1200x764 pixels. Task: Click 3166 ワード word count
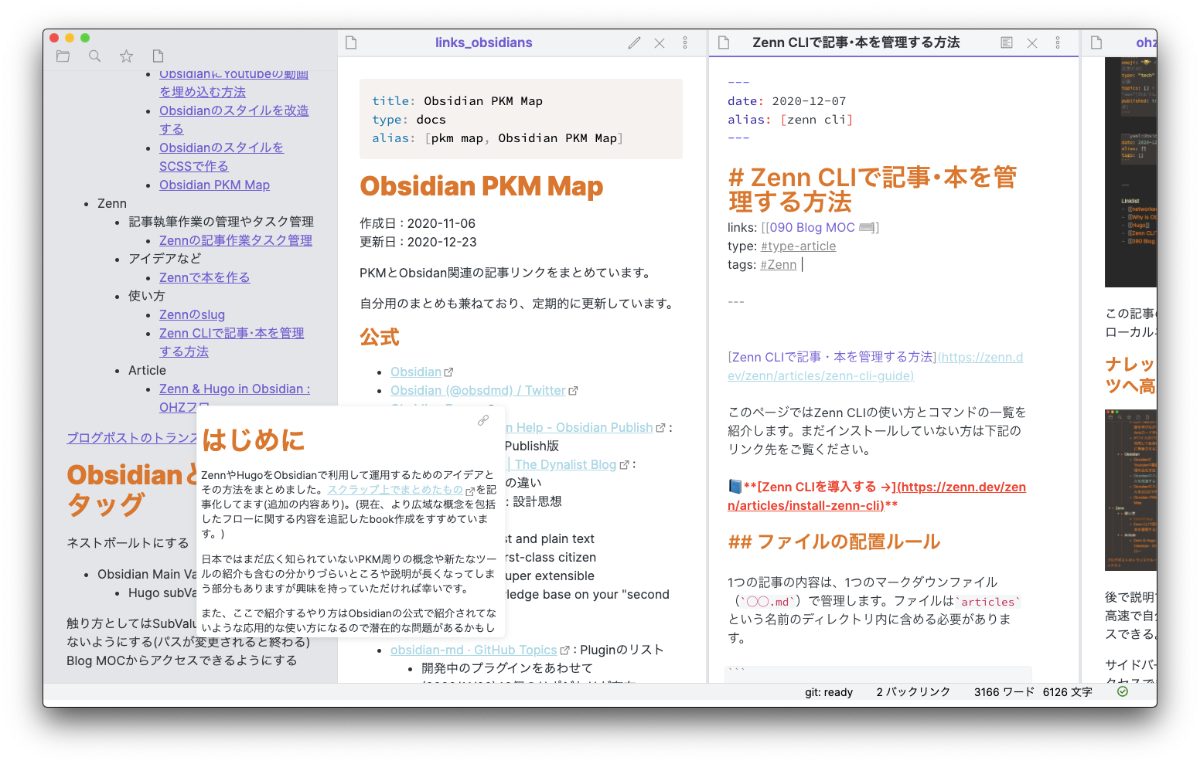[x=1003, y=692]
